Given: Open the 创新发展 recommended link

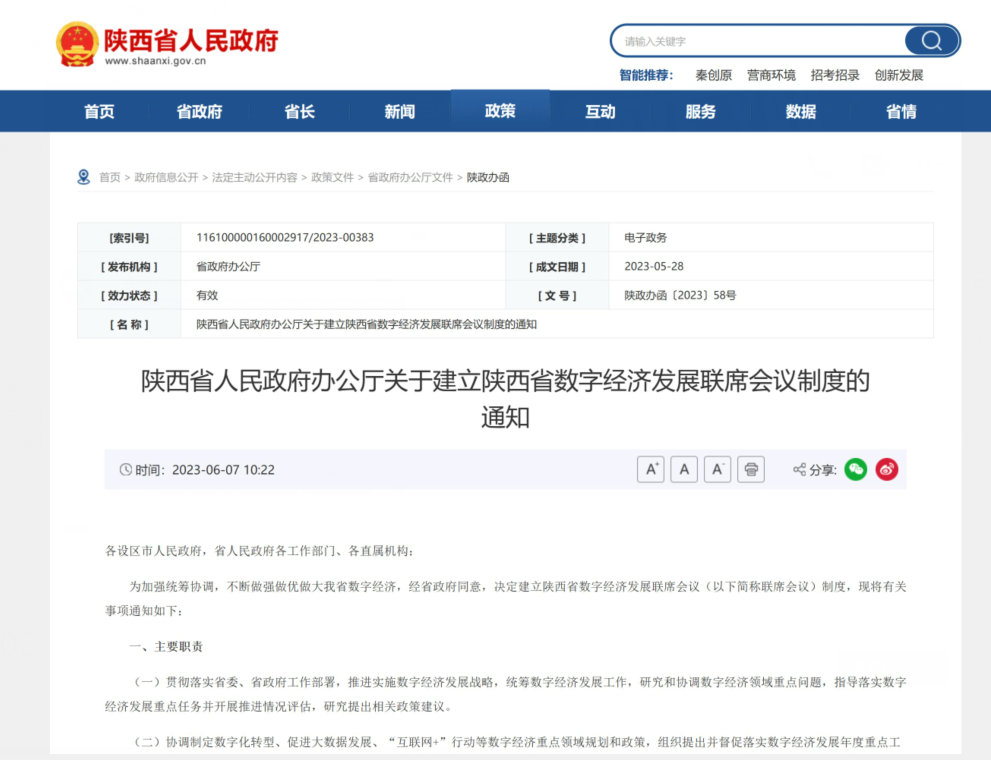Looking at the screenshot, I should point(899,75).
